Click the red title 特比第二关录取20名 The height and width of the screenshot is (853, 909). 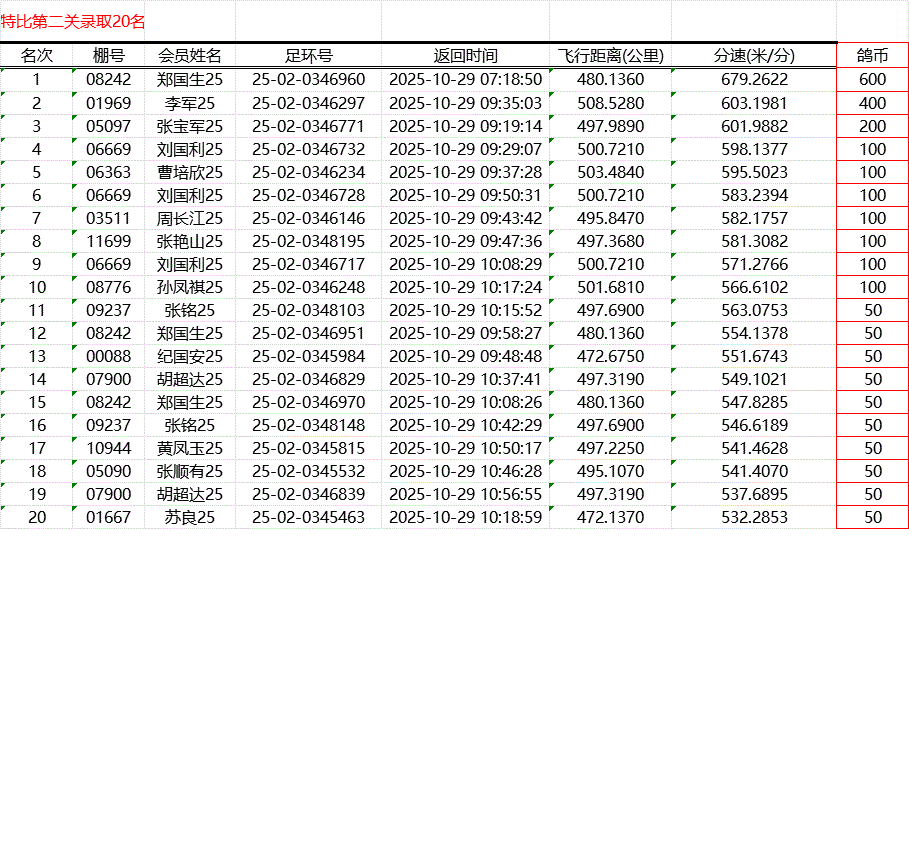(73, 21)
